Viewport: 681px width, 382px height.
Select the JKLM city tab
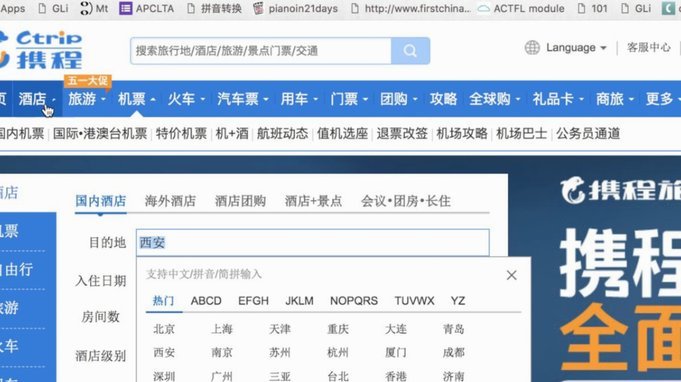299,301
